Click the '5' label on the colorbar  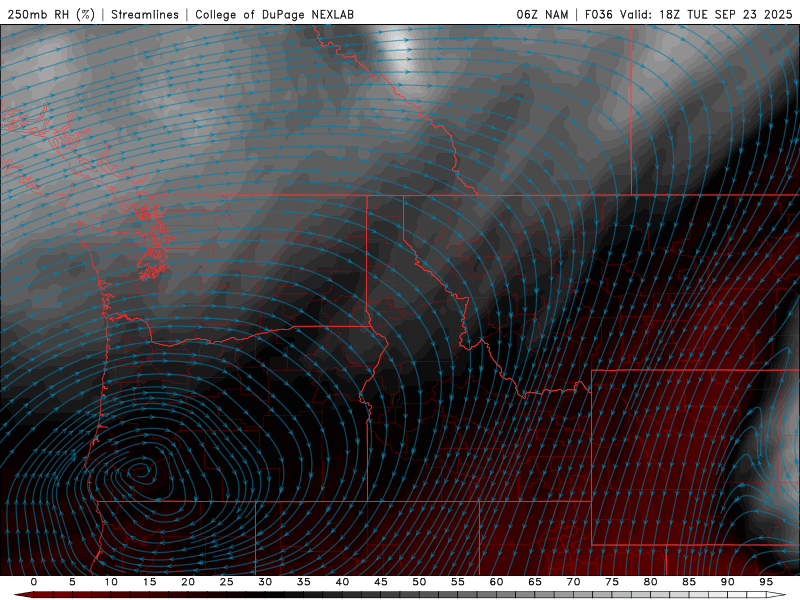point(72,582)
